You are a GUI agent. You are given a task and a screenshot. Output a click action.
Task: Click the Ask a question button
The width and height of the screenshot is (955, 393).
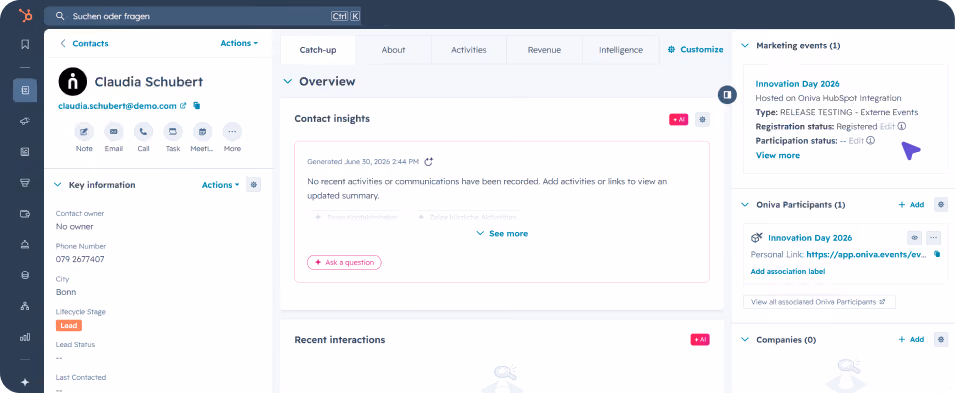[x=344, y=263]
